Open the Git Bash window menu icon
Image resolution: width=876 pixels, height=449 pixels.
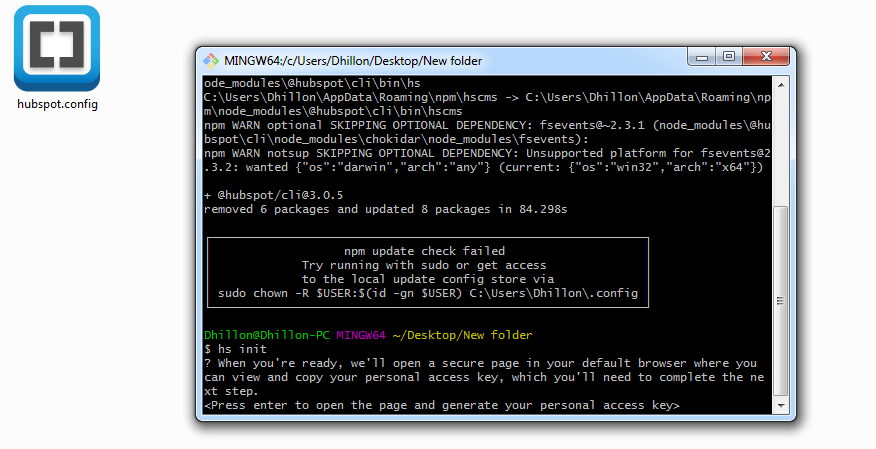coord(211,60)
